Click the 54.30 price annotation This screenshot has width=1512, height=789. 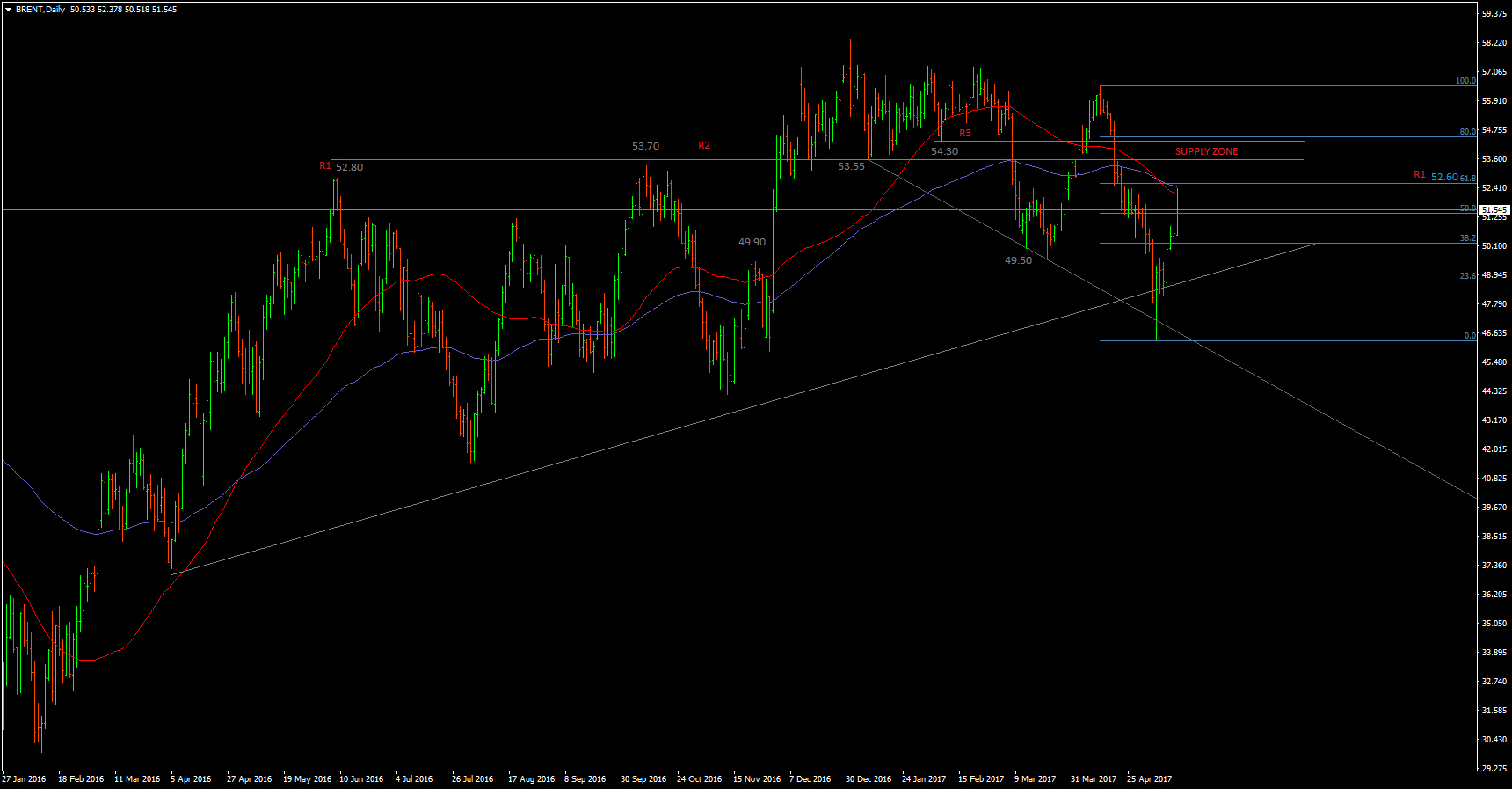[x=944, y=151]
